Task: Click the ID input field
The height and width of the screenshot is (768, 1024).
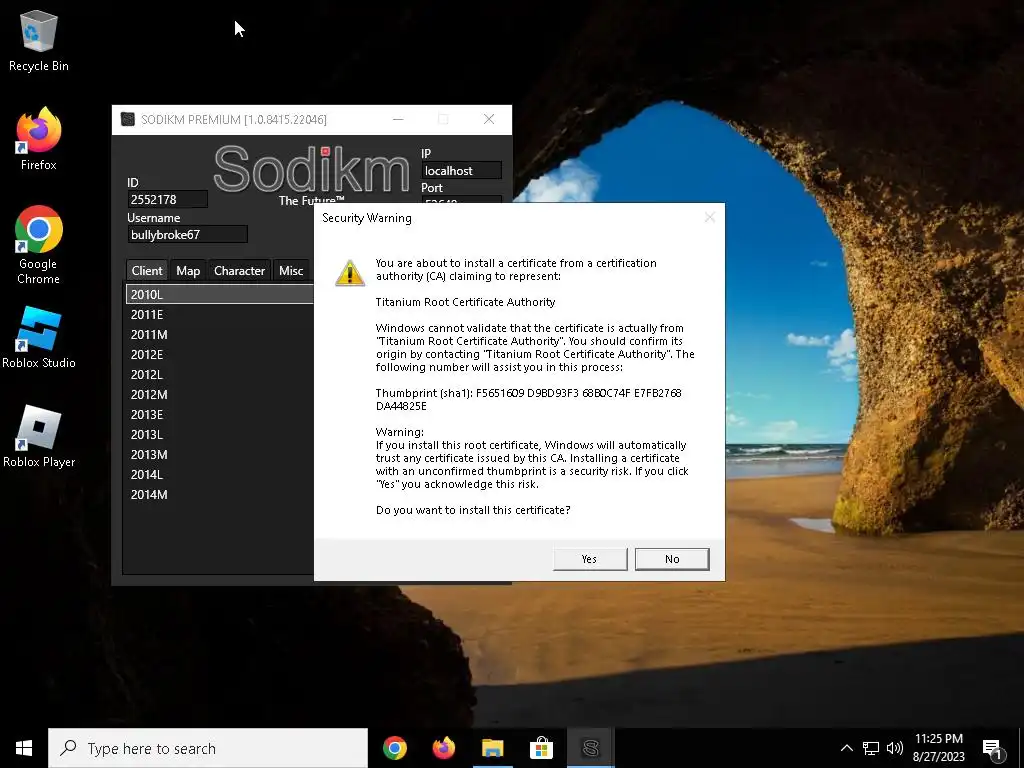Action: tap(167, 199)
